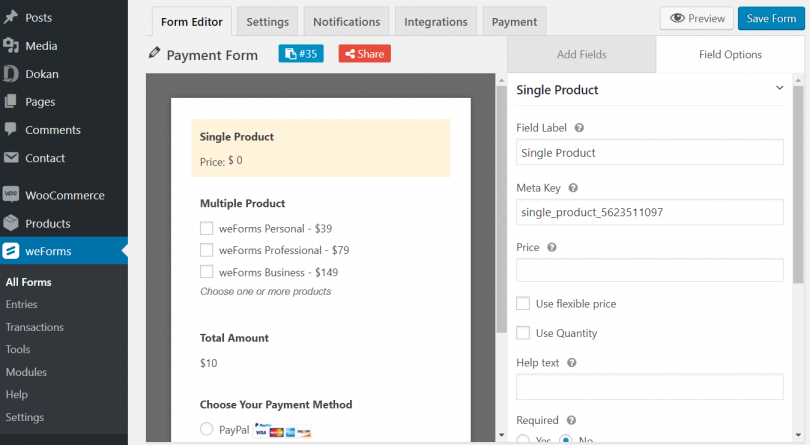Open the Settings tab
The height and width of the screenshot is (445, 810).
[x=267, y=22]
